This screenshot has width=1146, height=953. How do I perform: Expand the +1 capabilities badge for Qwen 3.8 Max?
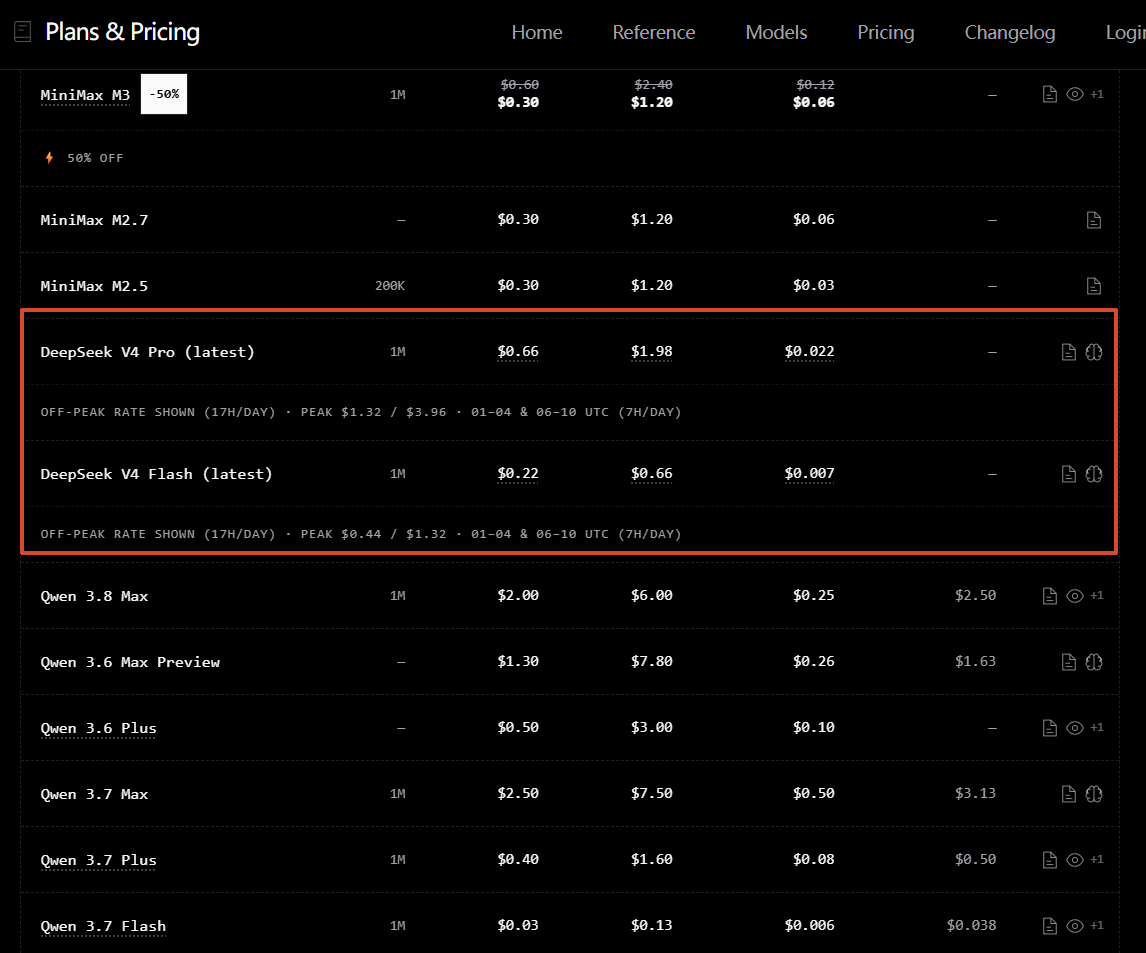tap(1097, 596)
